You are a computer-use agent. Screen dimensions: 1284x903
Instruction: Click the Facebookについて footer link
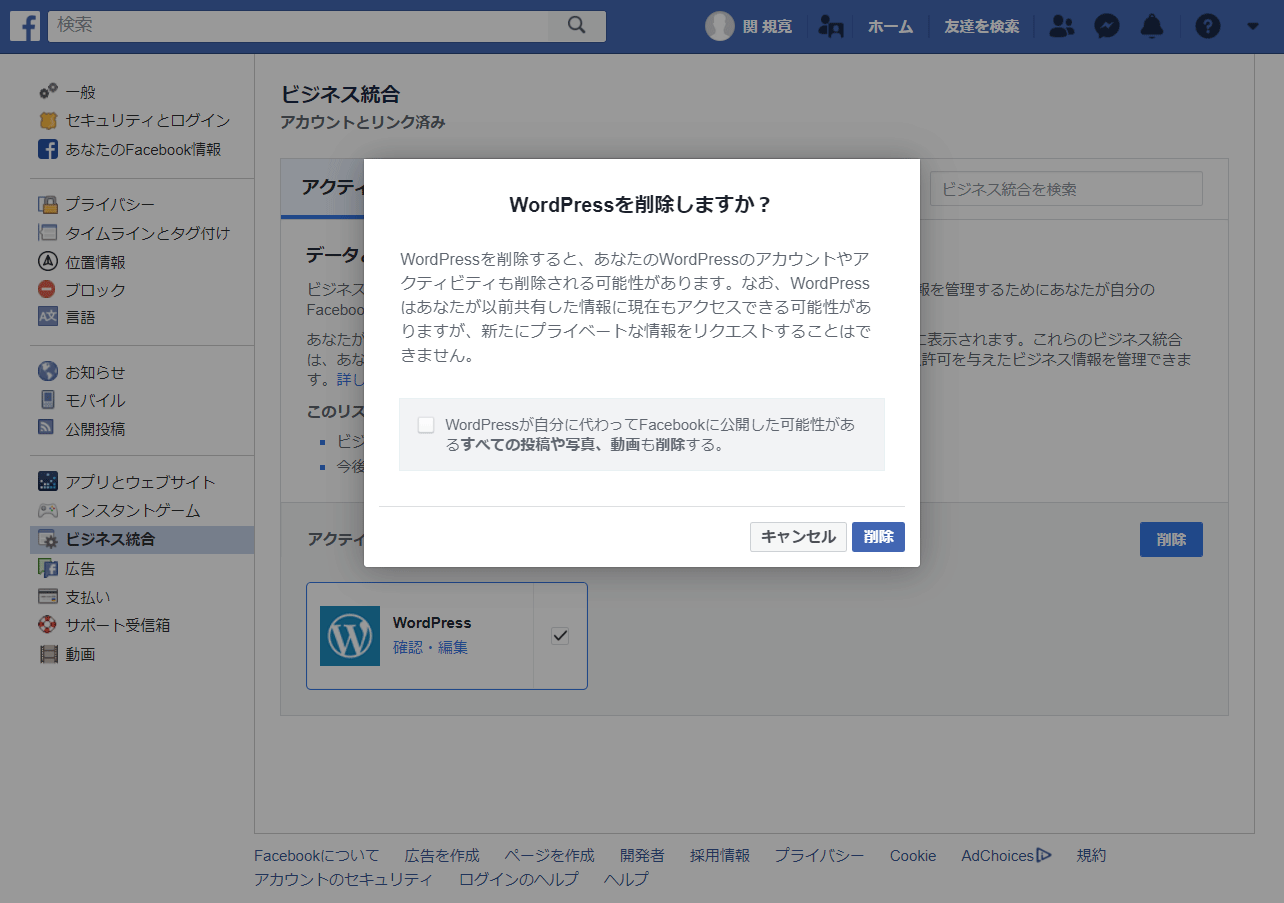(x=317, y=856)
